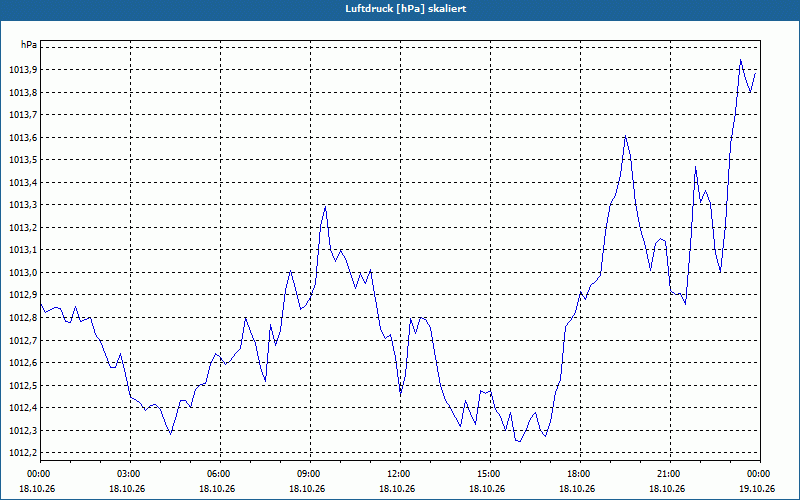This screenshot has height=500, width=800.
Task: Select the 1013,8 y-axis label
Action: pyautogui.click(x=23, y=92)
